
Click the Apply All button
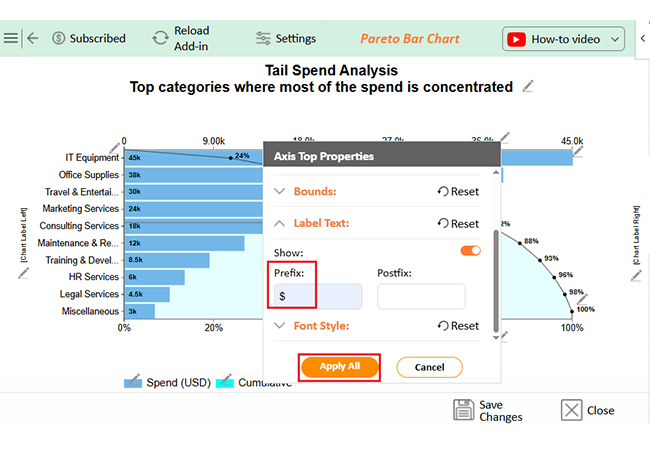pos(340,367)
